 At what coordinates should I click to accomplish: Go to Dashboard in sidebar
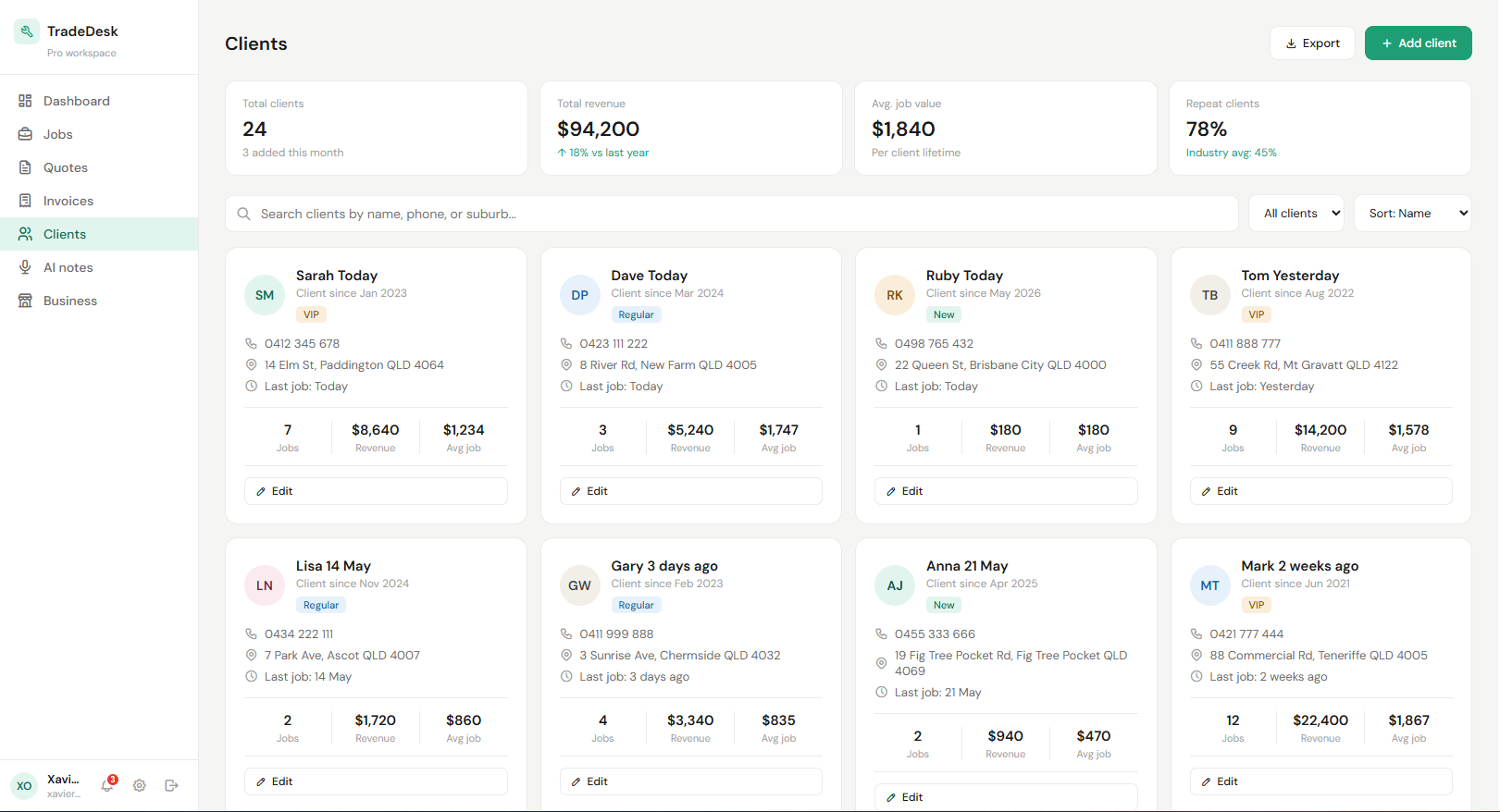point(99,101)
